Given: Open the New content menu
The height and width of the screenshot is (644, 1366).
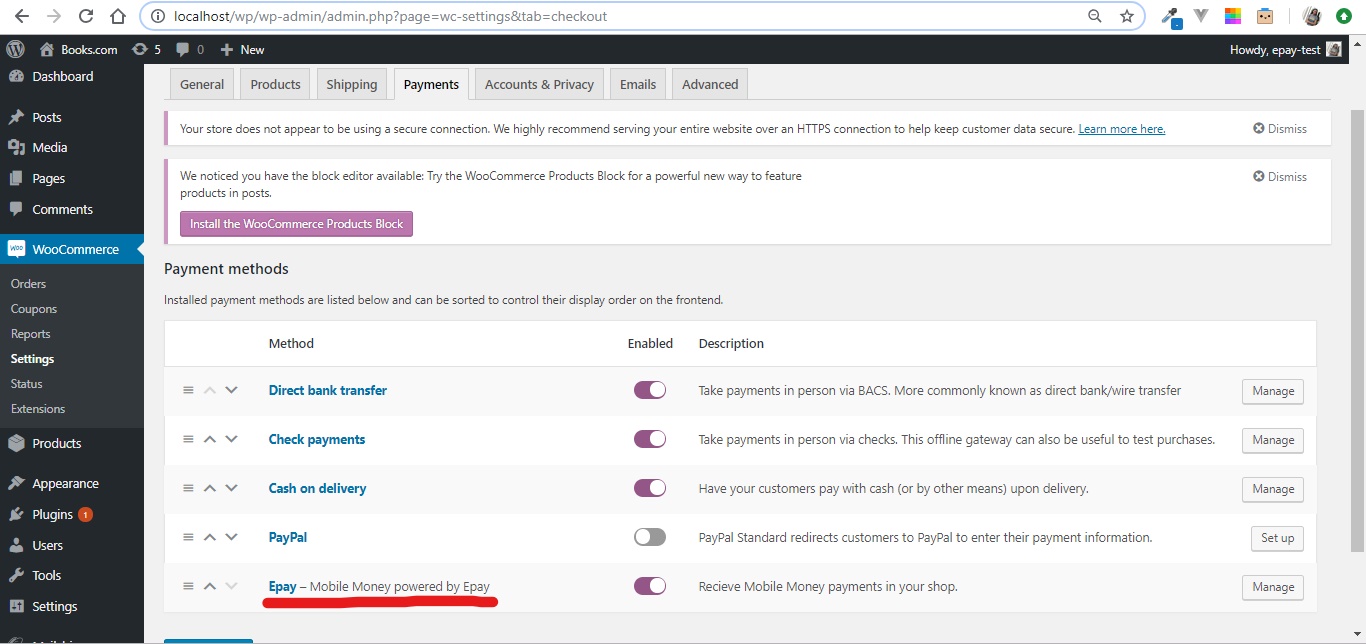Looking at the screenshot, I should click(x=242, y=49).
